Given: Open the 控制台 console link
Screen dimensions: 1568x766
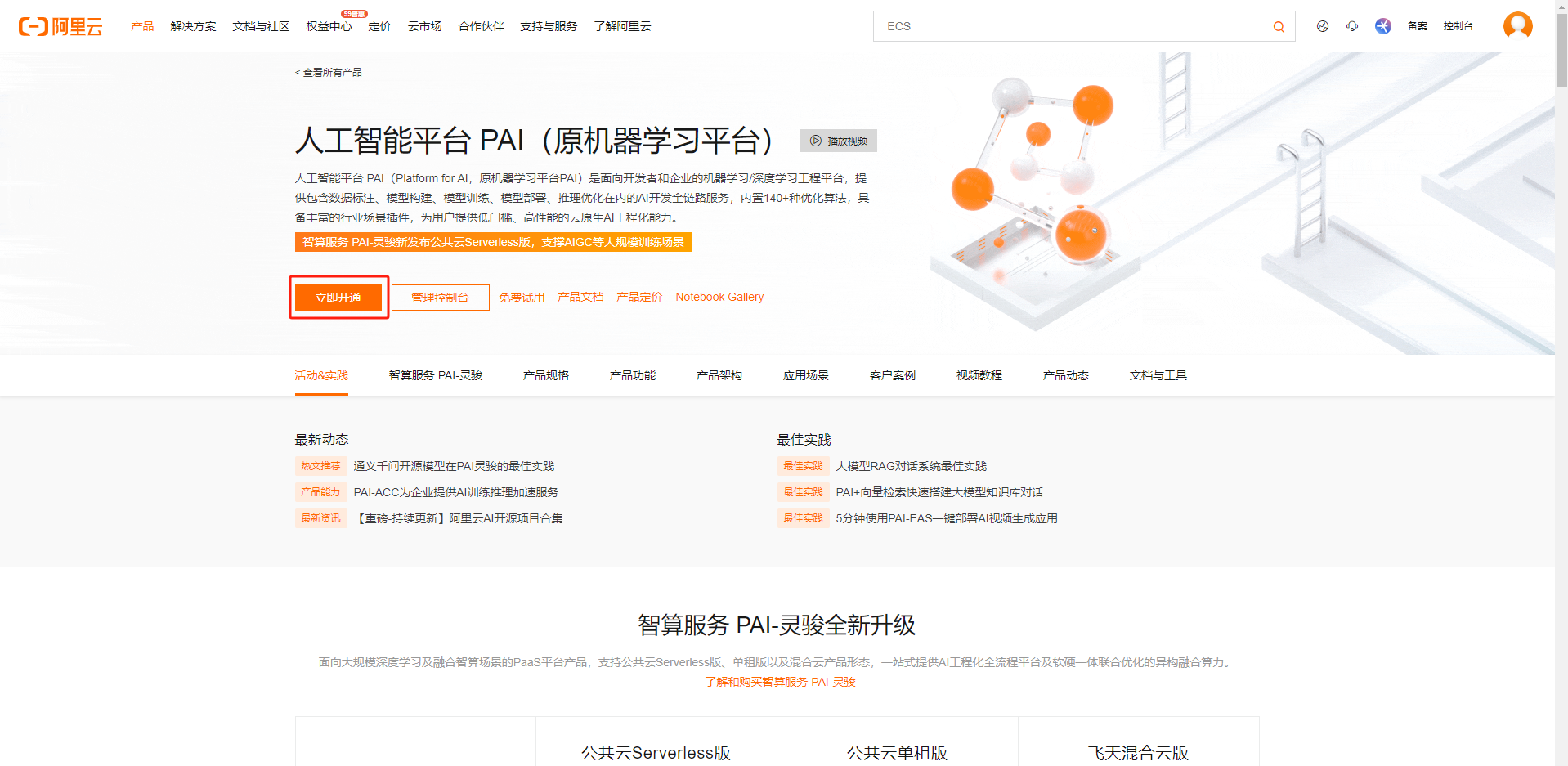Looking at the screenshot, I should (1458, 26).
